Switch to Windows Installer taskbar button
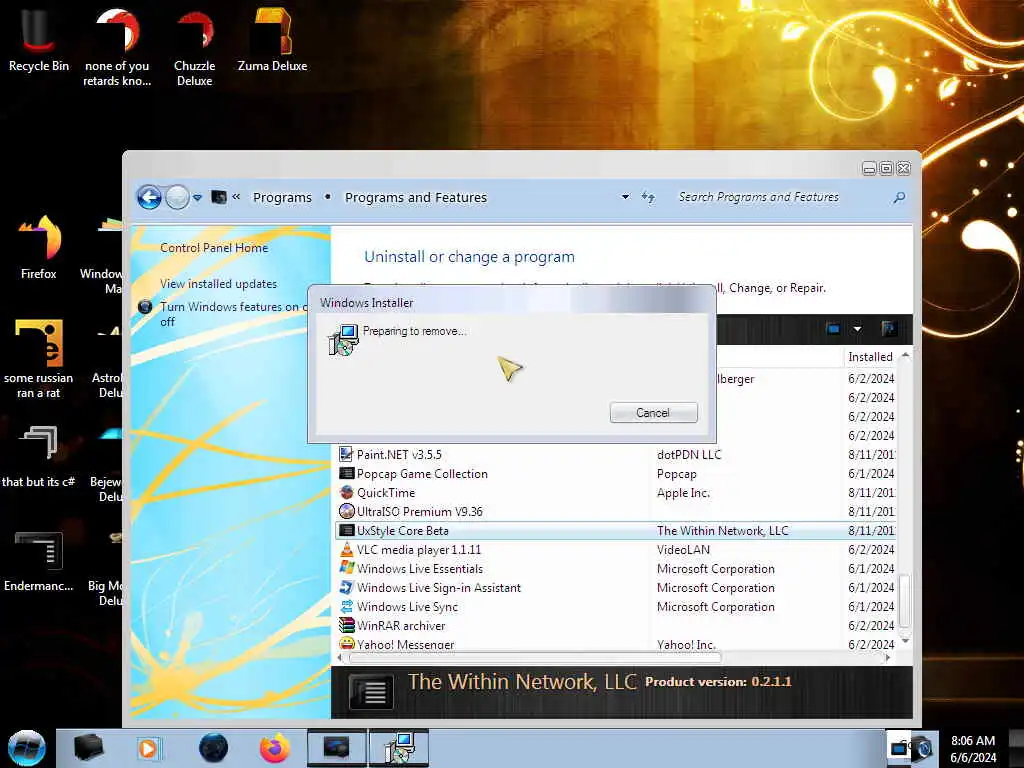The height and width of the screenshot is (768, 1024). point(399,748)
